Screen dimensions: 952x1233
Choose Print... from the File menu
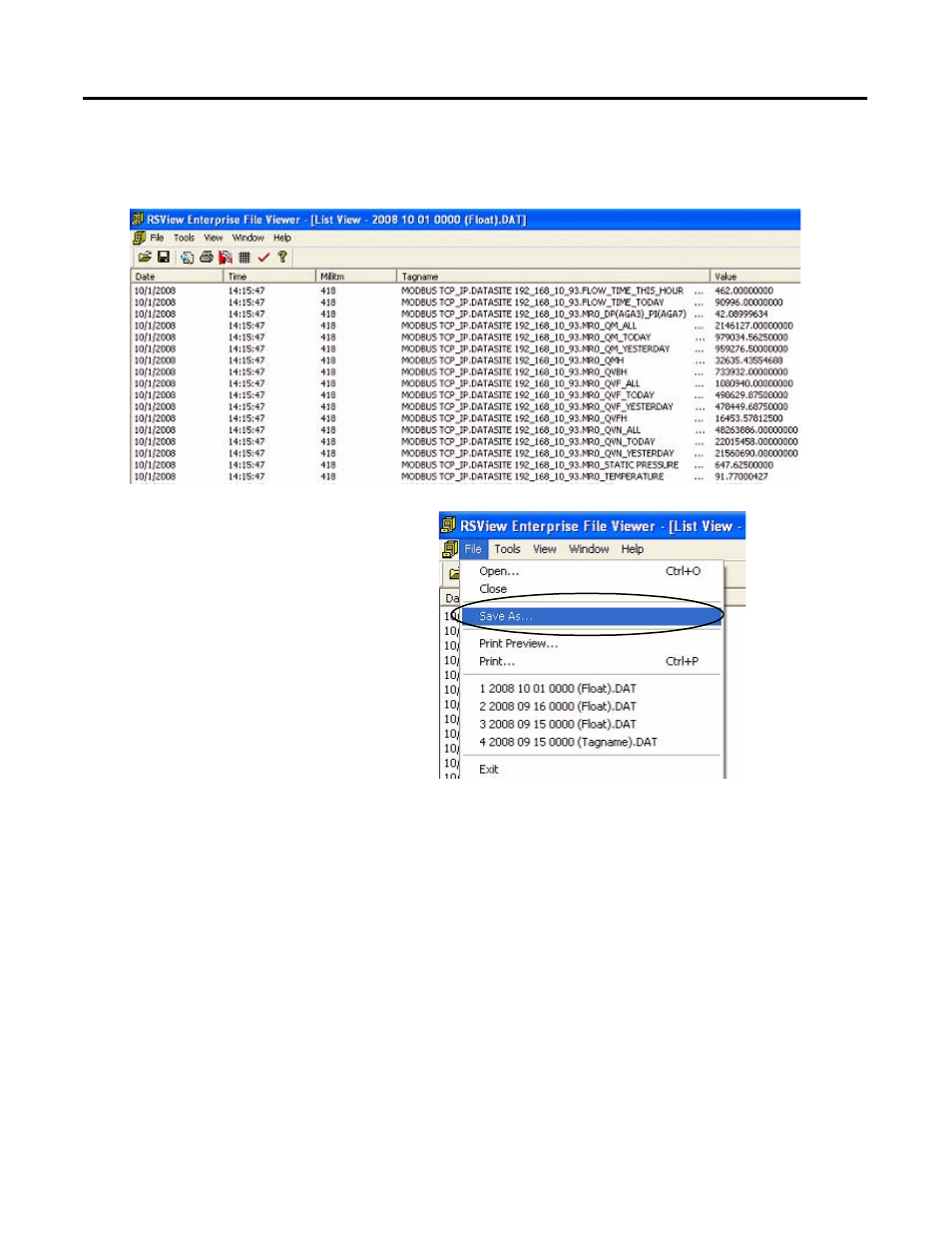point(591,662)
